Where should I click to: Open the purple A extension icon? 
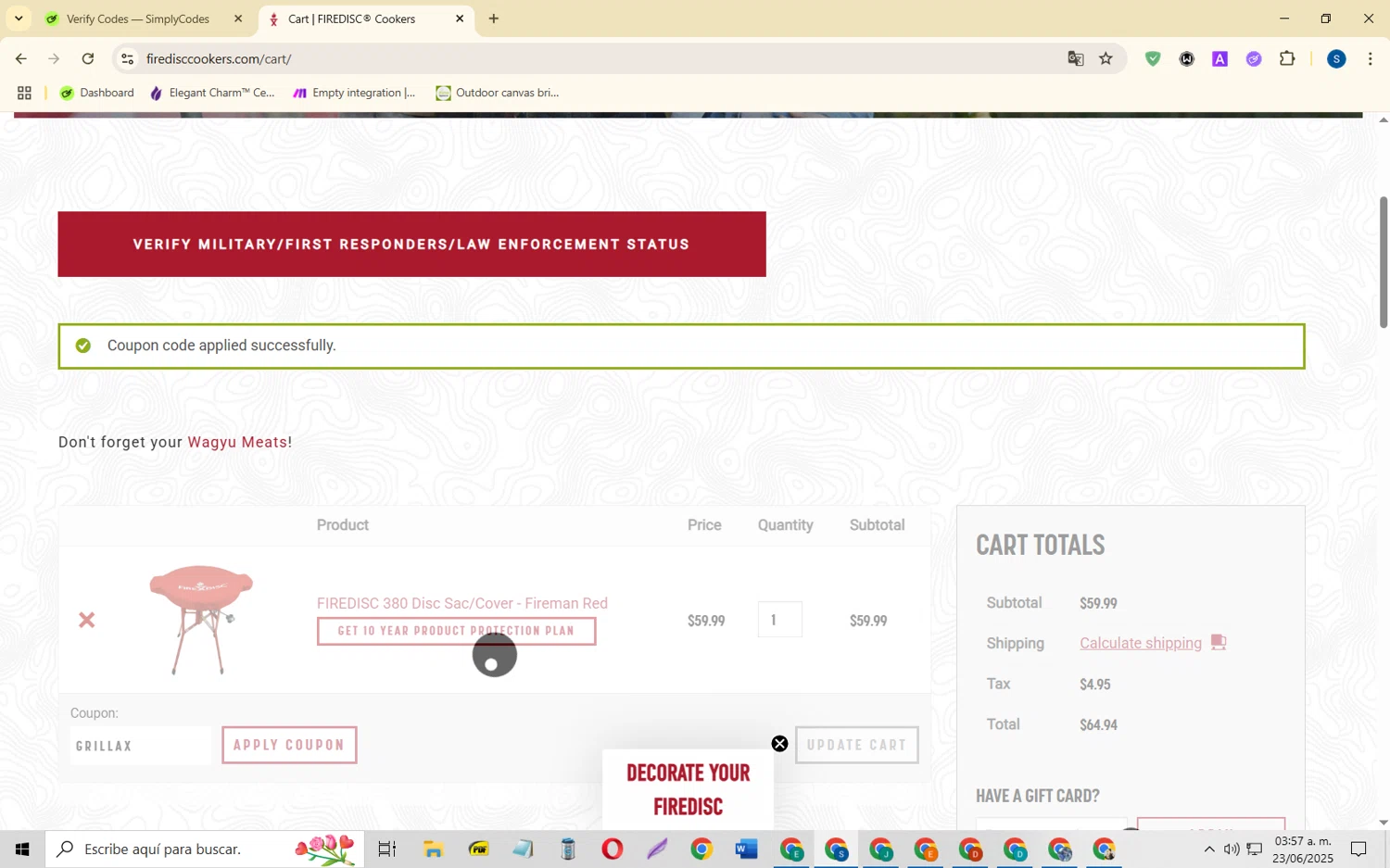(1219, 58)
